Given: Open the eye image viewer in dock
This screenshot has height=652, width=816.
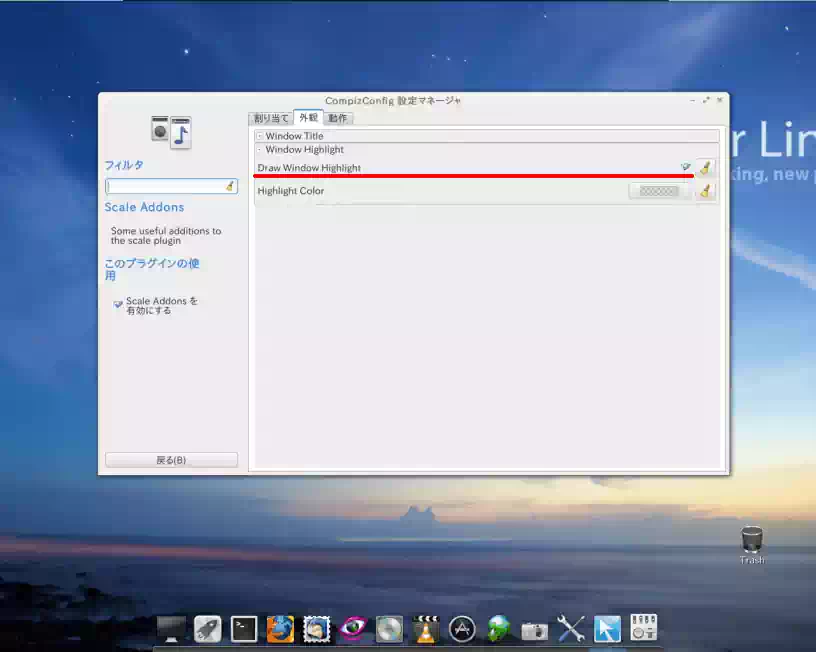Looking at the screenshot, I should (353, 628).
